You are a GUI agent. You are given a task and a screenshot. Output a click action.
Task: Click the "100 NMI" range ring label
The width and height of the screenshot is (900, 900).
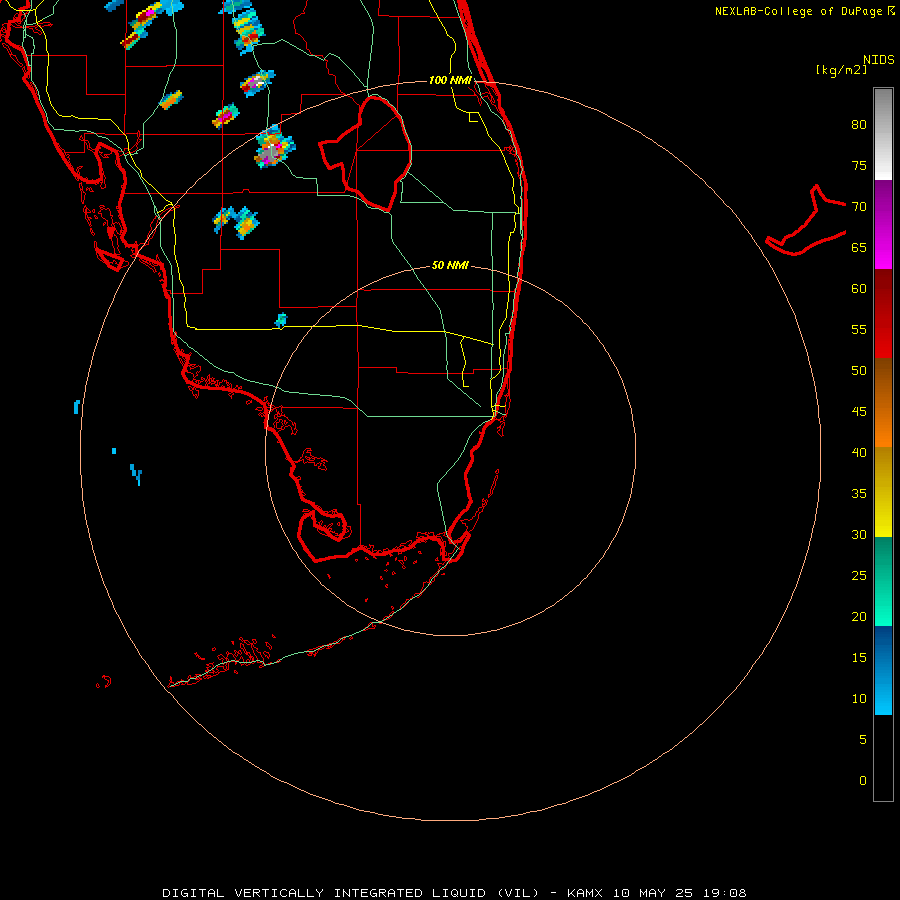point(450,80)
